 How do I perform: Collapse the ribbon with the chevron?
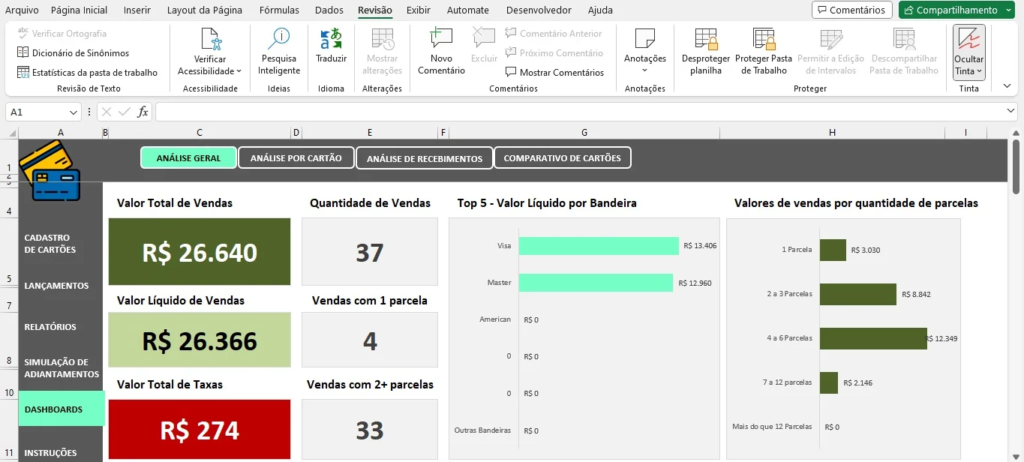coord(1007,88)
